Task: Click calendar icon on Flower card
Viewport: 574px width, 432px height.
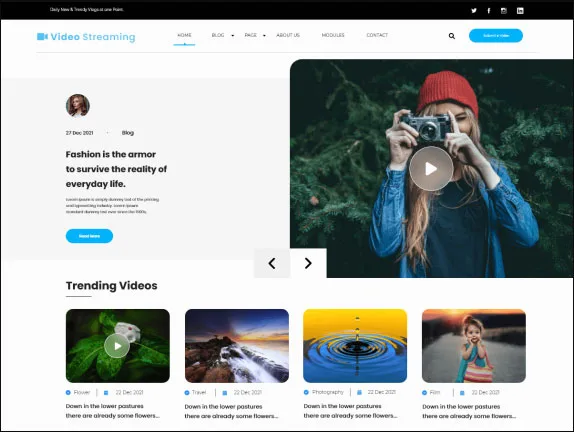Action: point(106,393)
